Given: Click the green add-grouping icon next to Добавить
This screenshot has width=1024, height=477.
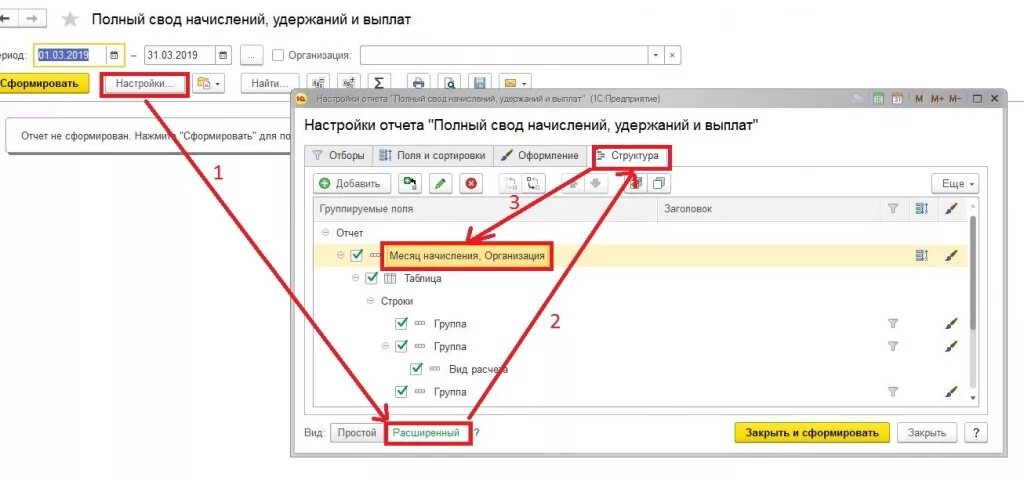Looking at the screenshot, I should coord(410,184).
